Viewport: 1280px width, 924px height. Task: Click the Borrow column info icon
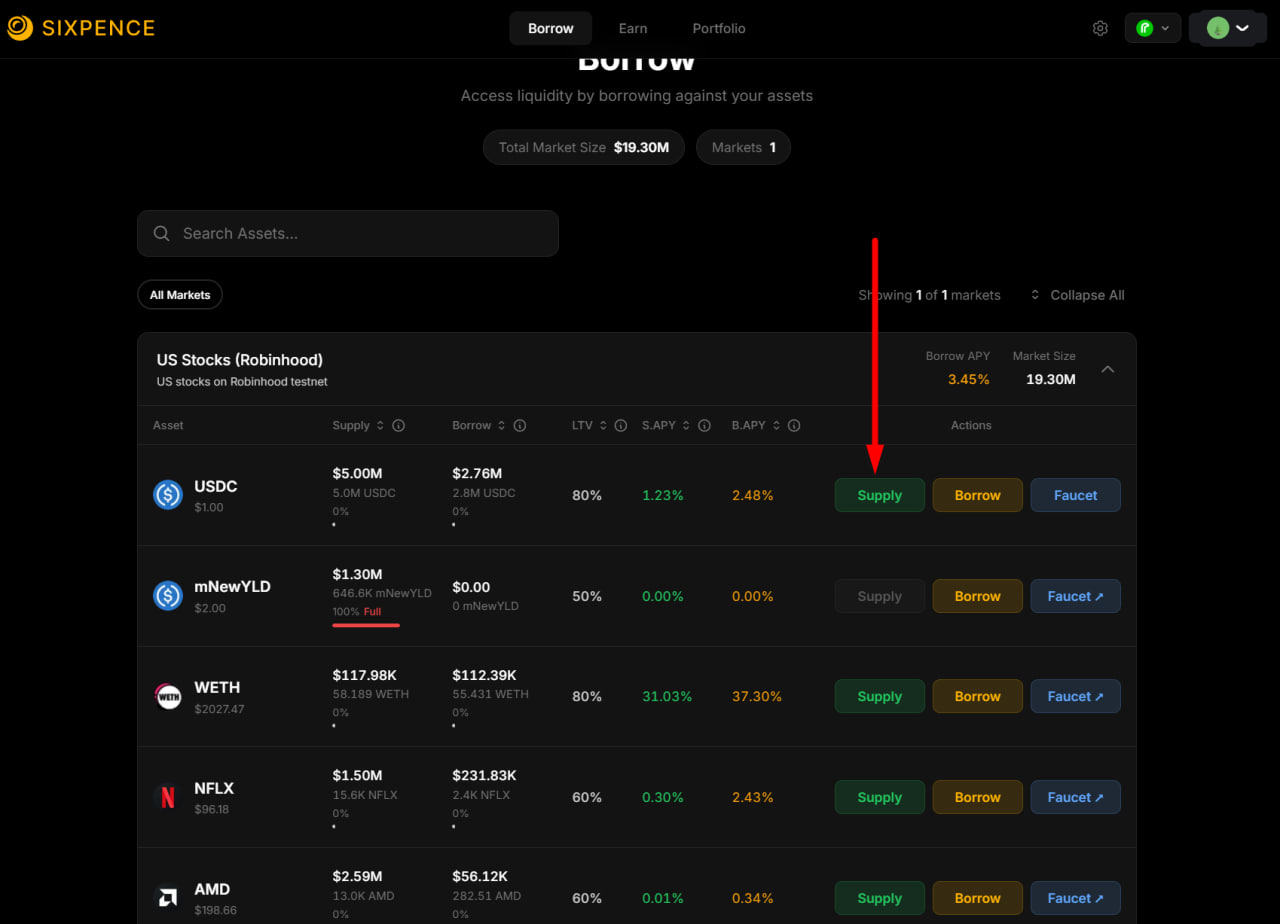[x=520, y=425]
